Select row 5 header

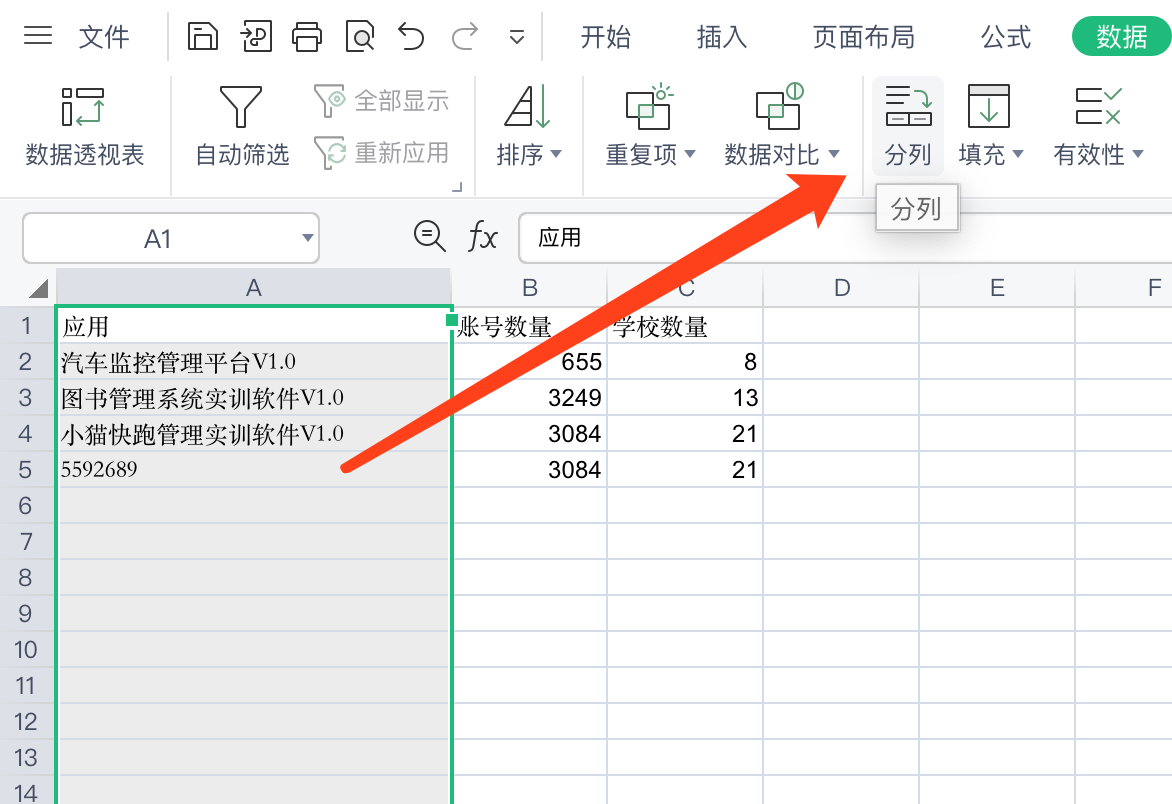[x=26, y=469]
